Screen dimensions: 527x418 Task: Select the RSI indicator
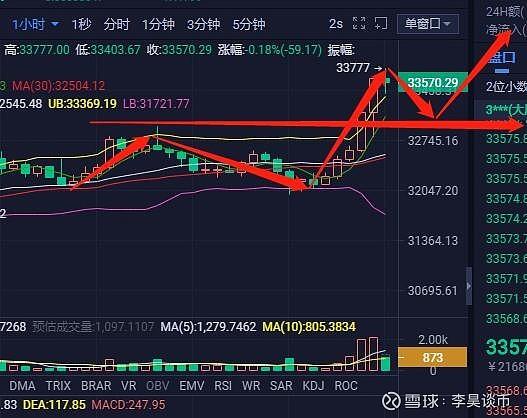(223, 386)
